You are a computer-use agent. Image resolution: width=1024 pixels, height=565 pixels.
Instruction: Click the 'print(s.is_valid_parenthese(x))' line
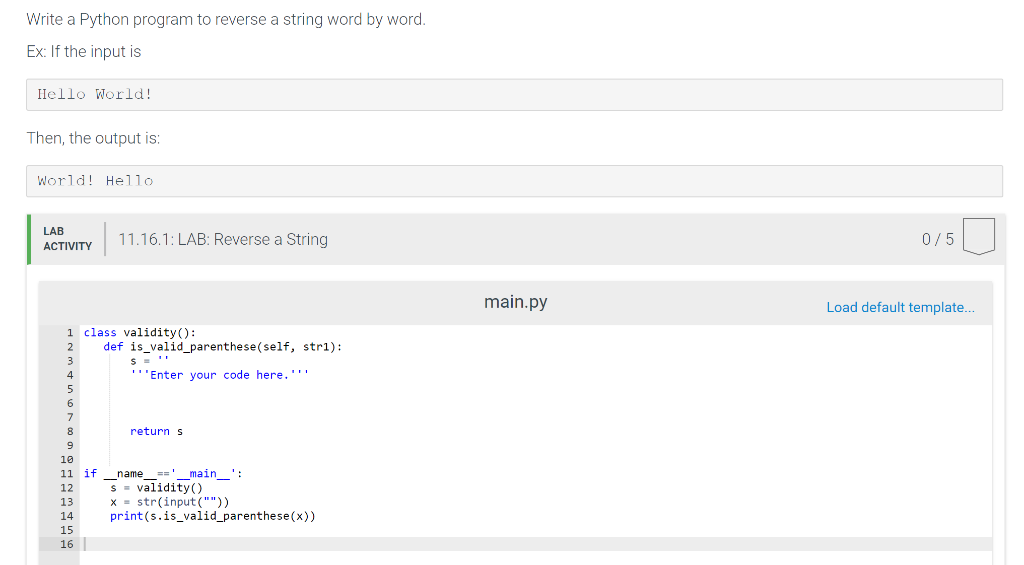point(213,516)
